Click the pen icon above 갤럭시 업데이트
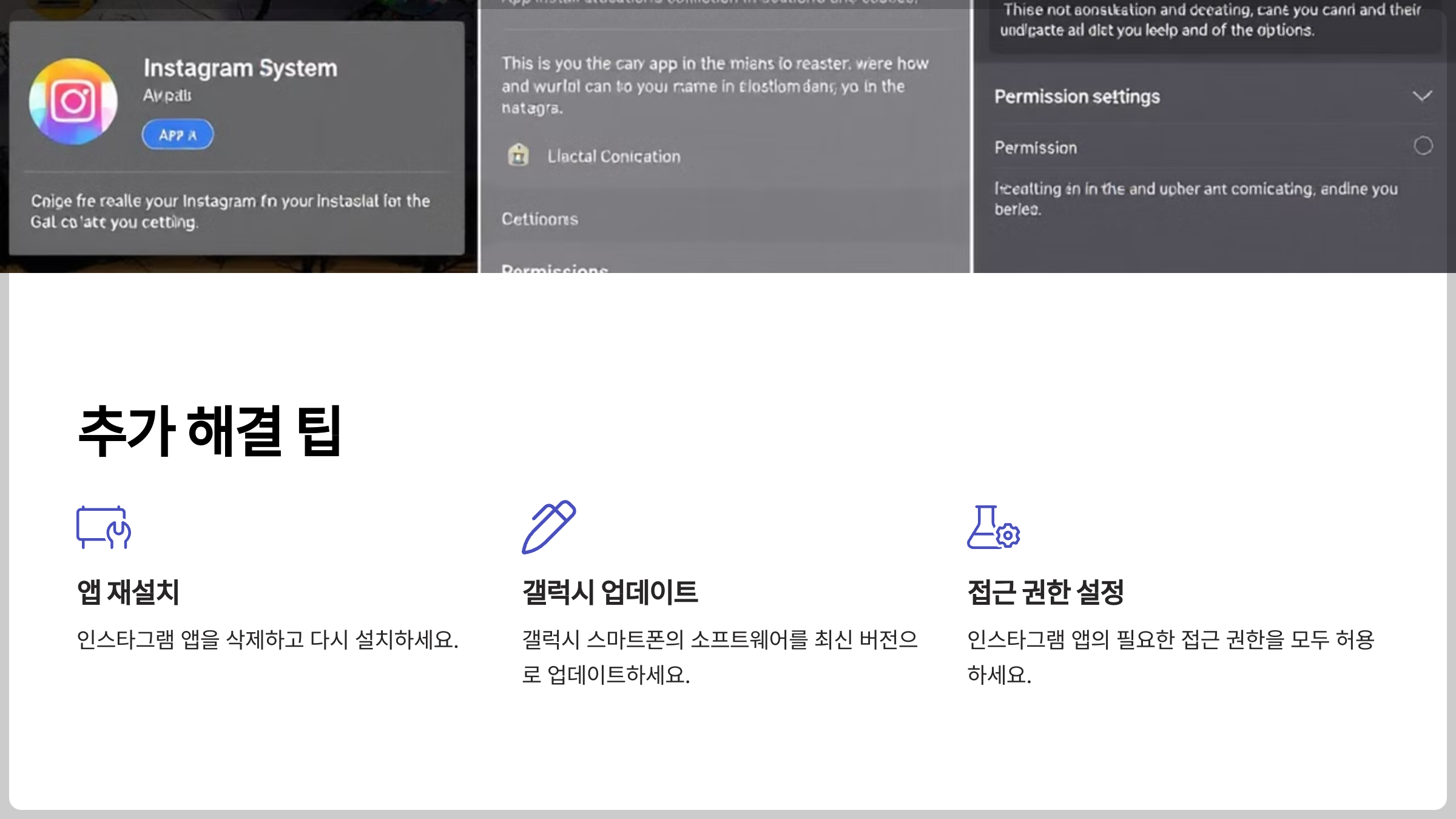The height and width of the screenshot is (819, 1456). (x=549, y=527)
